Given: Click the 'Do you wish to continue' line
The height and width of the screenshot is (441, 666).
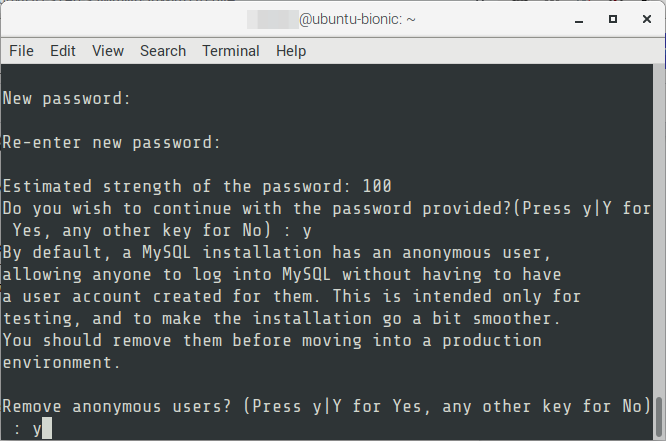Looking at the screenshot, I should [x=326, y=209].
